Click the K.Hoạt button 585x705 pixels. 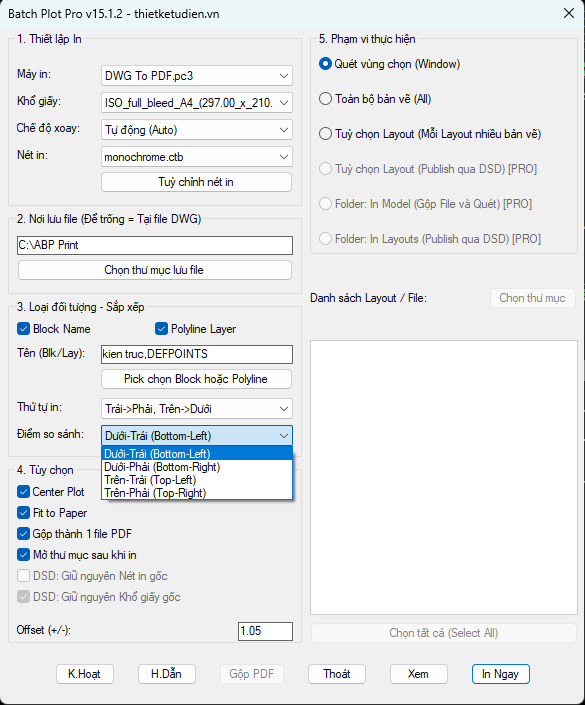coord(85,674)
